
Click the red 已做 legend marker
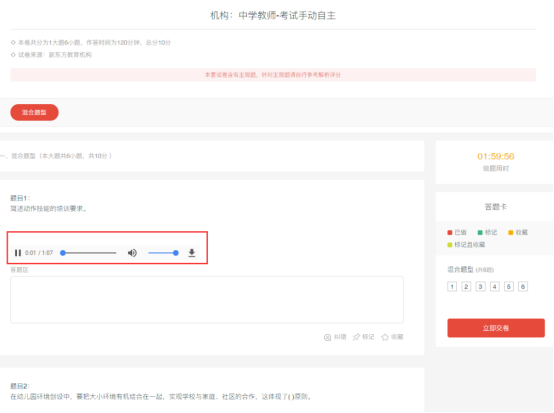pyautogui.click(x=450, y=232)
